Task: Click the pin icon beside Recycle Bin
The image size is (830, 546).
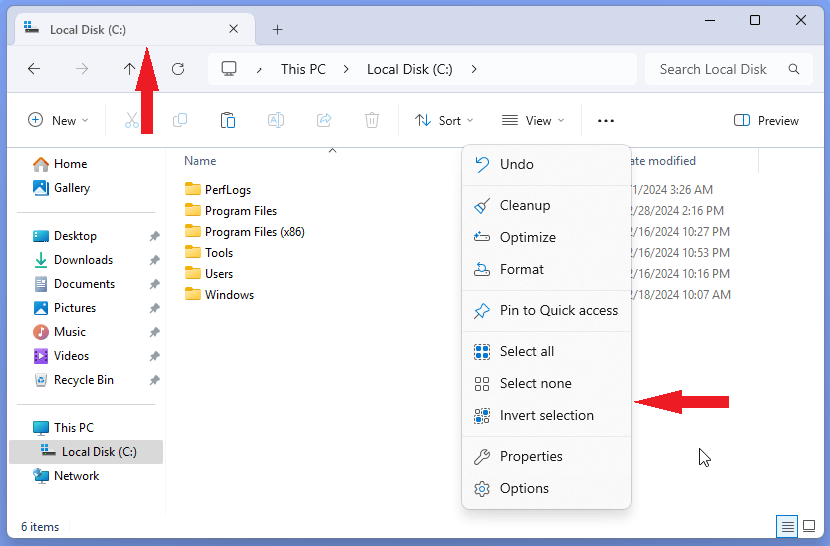Action: point(154,380)
